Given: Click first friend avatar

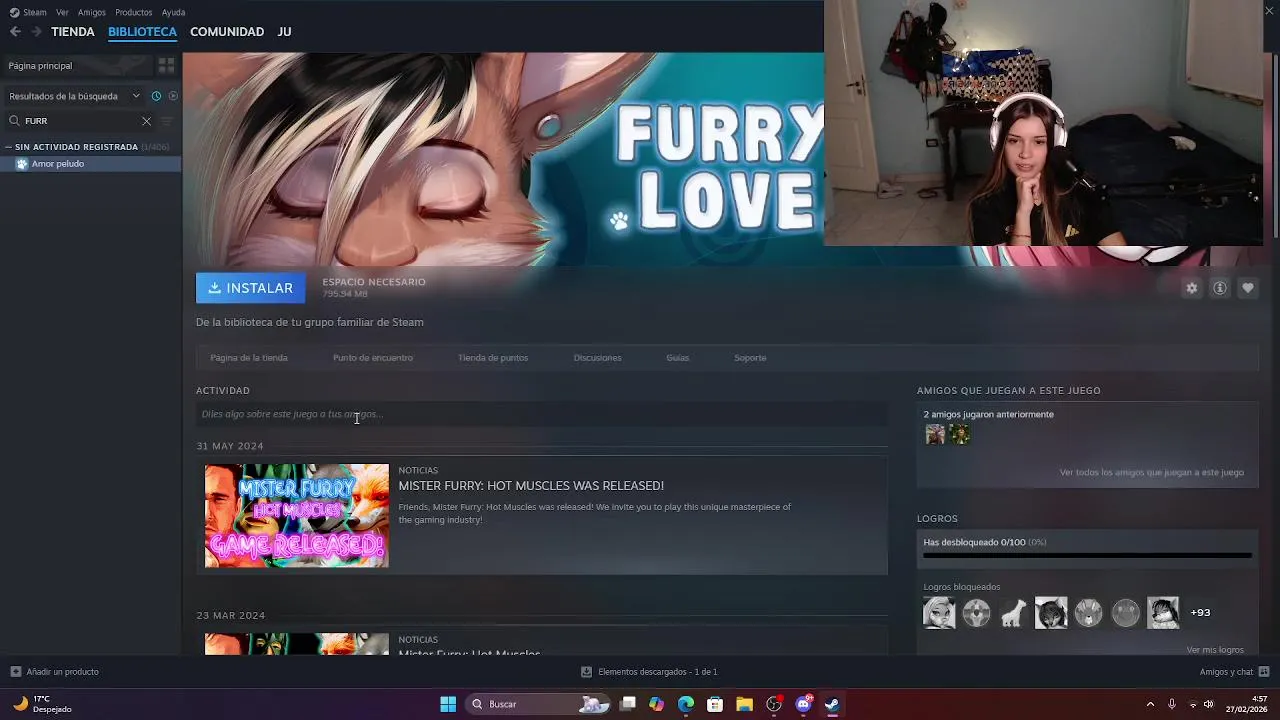Looking at the screenshot, I should click(x=935, y=434).
